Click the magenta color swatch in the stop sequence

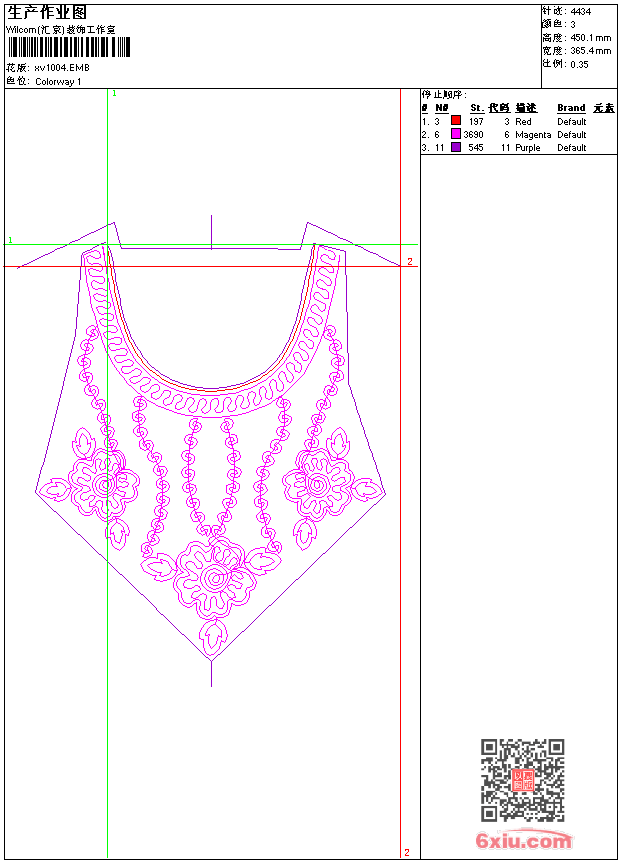click(x=455, y=134)
